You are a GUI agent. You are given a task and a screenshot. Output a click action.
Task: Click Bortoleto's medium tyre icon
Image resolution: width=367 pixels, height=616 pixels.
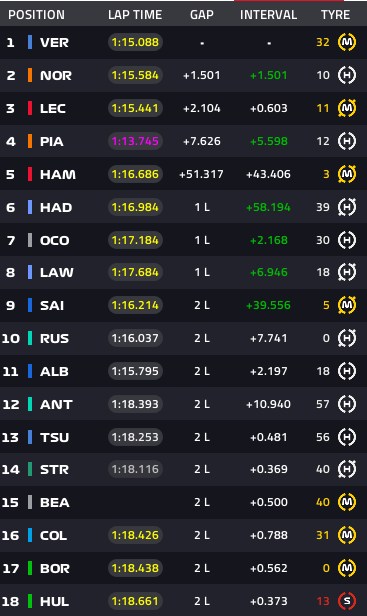pyautogui.click(x=347, y=568)
